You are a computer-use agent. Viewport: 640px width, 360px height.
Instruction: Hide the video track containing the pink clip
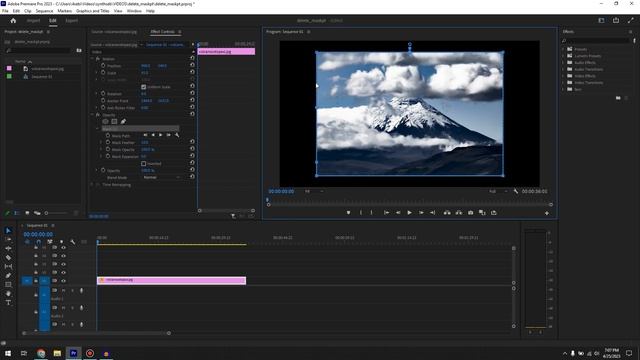[x=64, y=281]
